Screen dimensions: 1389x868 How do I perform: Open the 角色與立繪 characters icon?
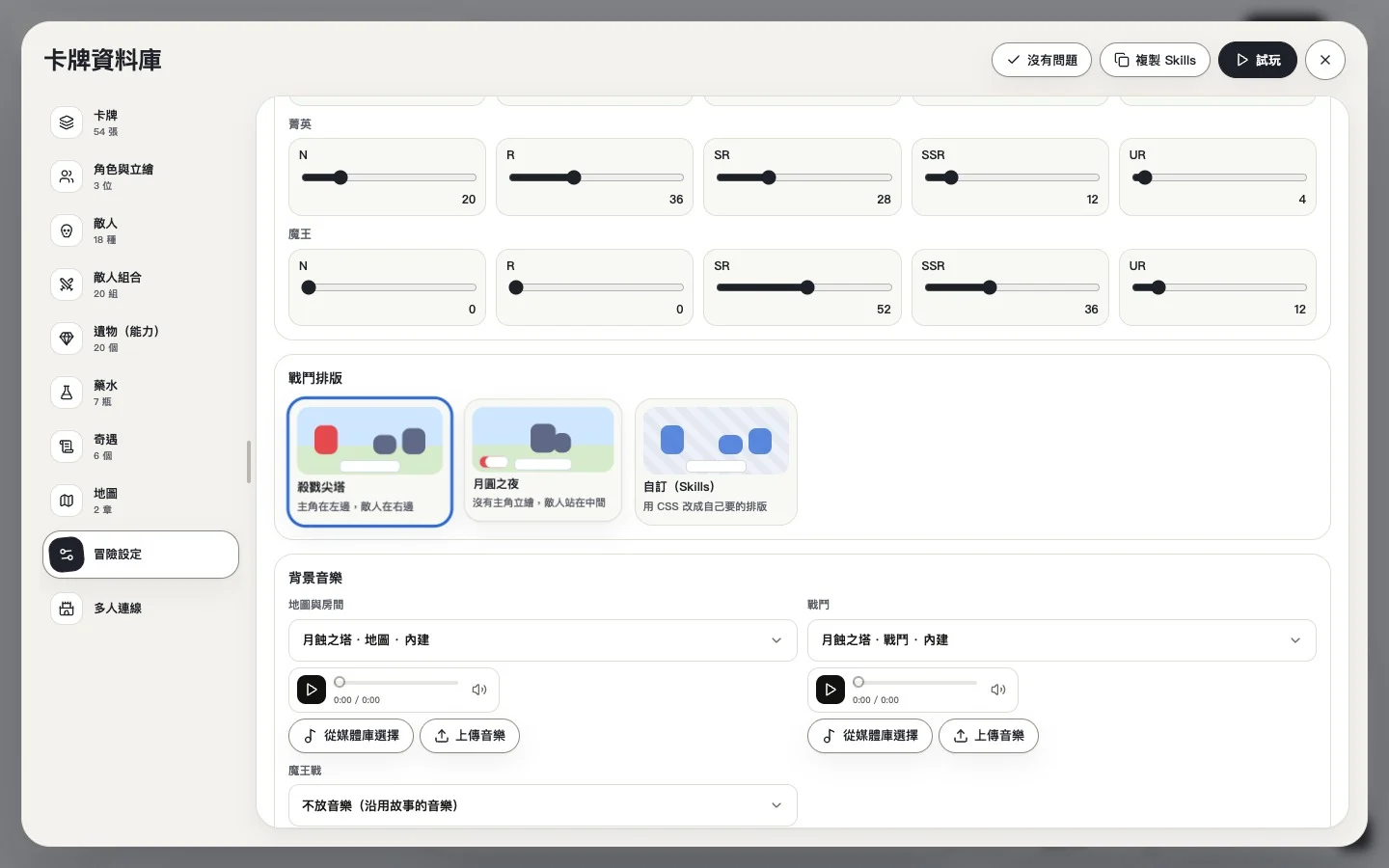(67, 176)
